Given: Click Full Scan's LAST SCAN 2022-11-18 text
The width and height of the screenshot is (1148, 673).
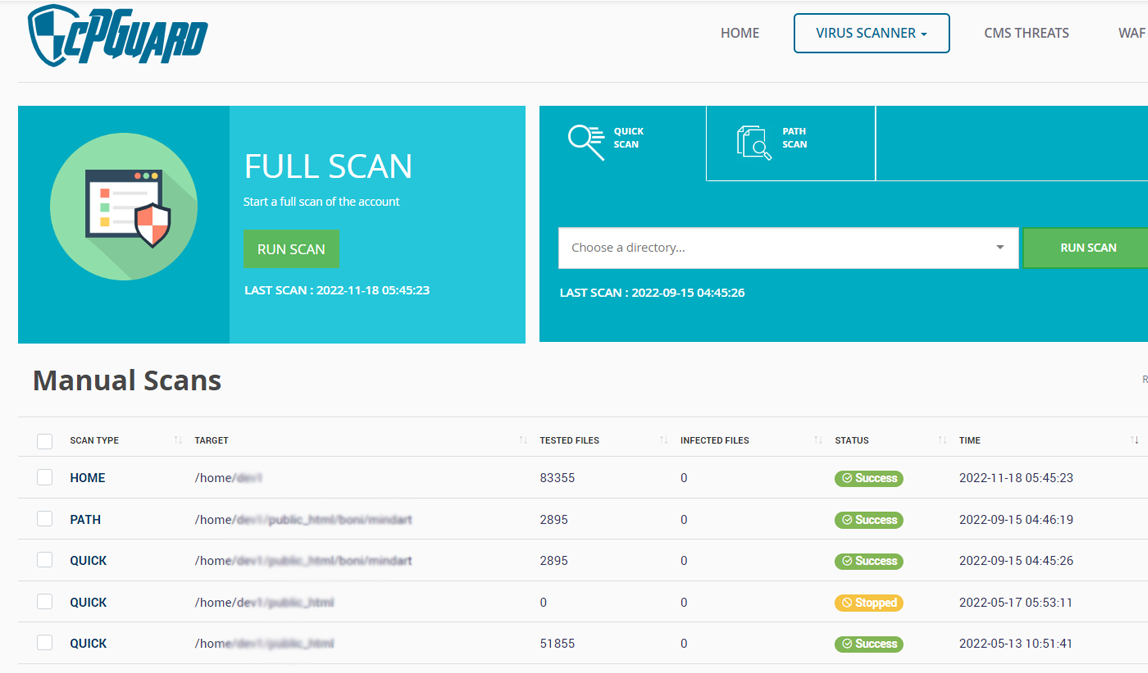Looking at the screenshot, I should [x=337, y=290].
